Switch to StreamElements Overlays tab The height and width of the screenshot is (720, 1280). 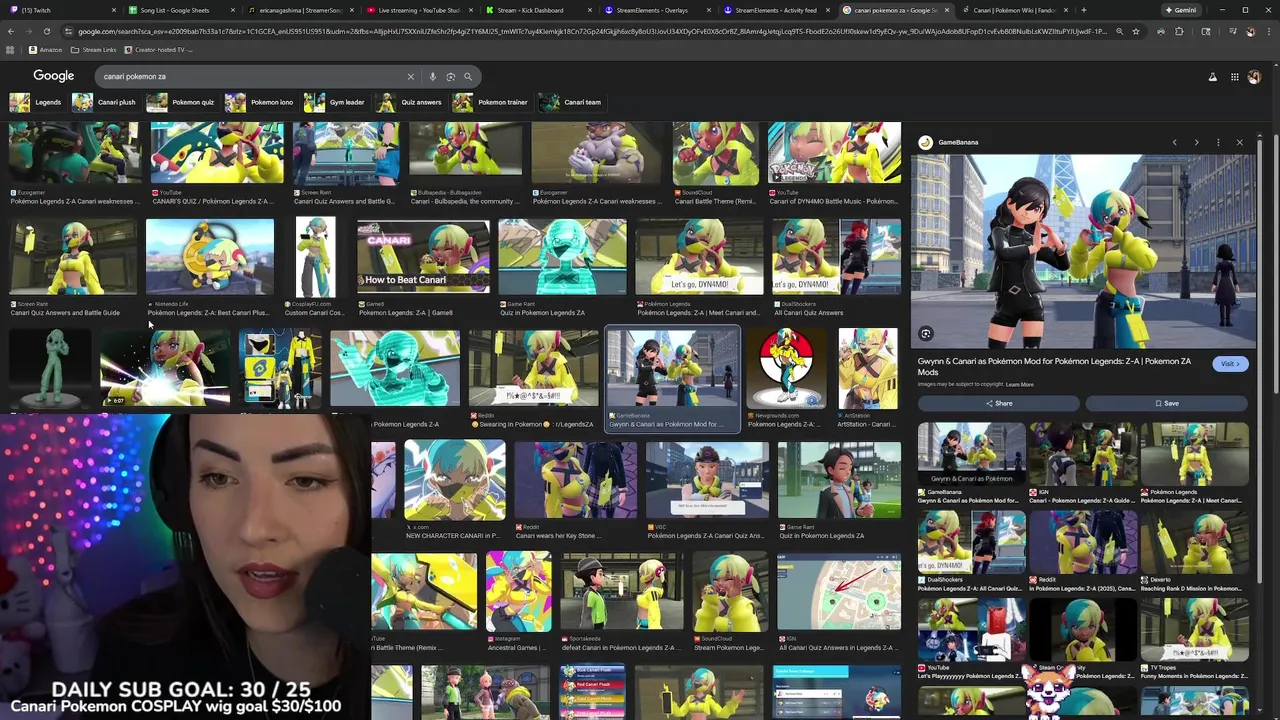pos(656,10)
